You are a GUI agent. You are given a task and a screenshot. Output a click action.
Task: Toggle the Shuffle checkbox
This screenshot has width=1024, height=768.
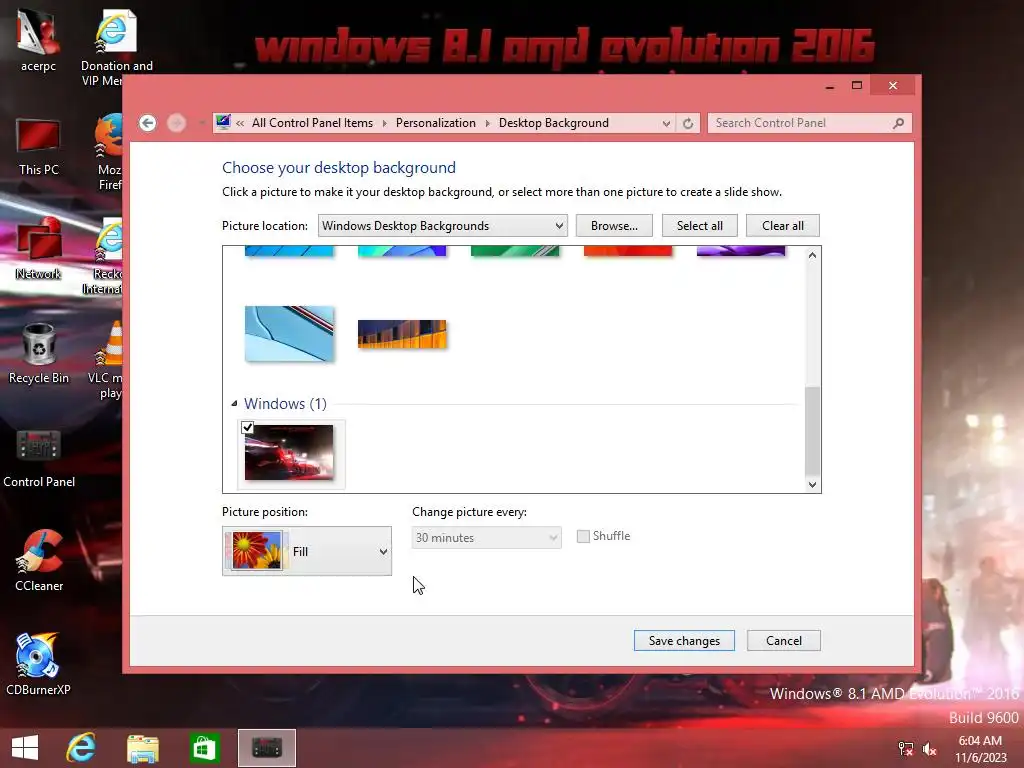583,536
